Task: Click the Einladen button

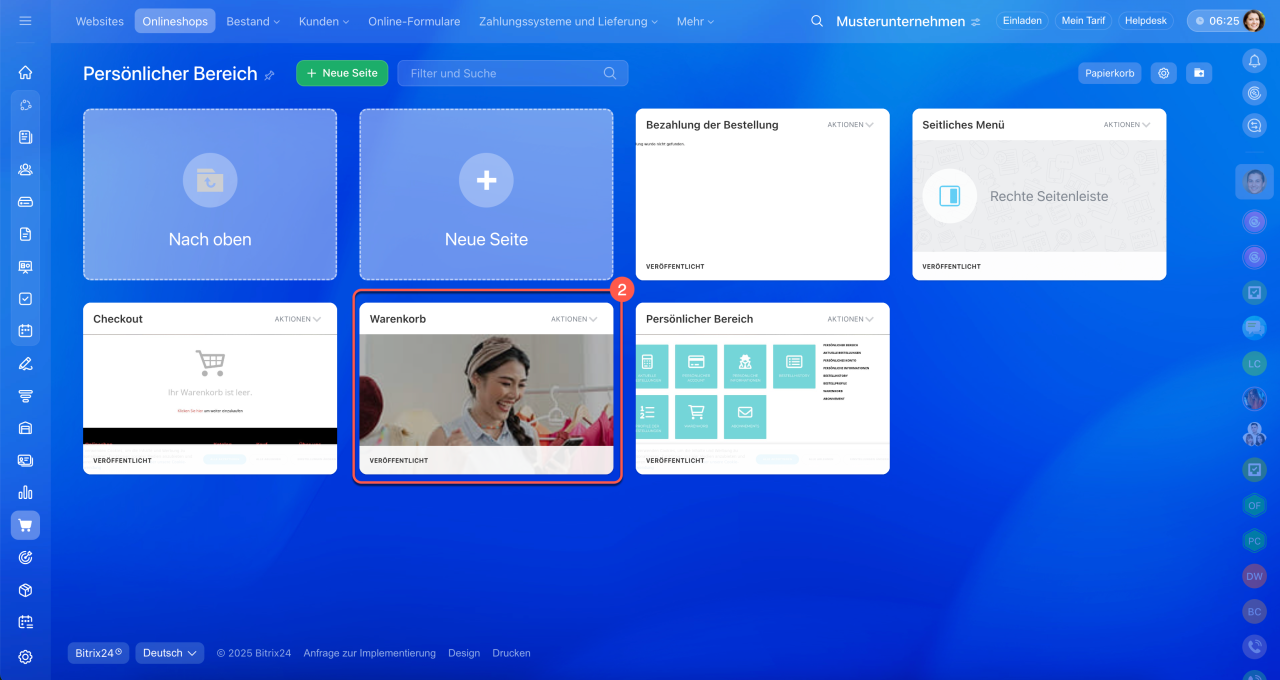Action: [1022, 21]
